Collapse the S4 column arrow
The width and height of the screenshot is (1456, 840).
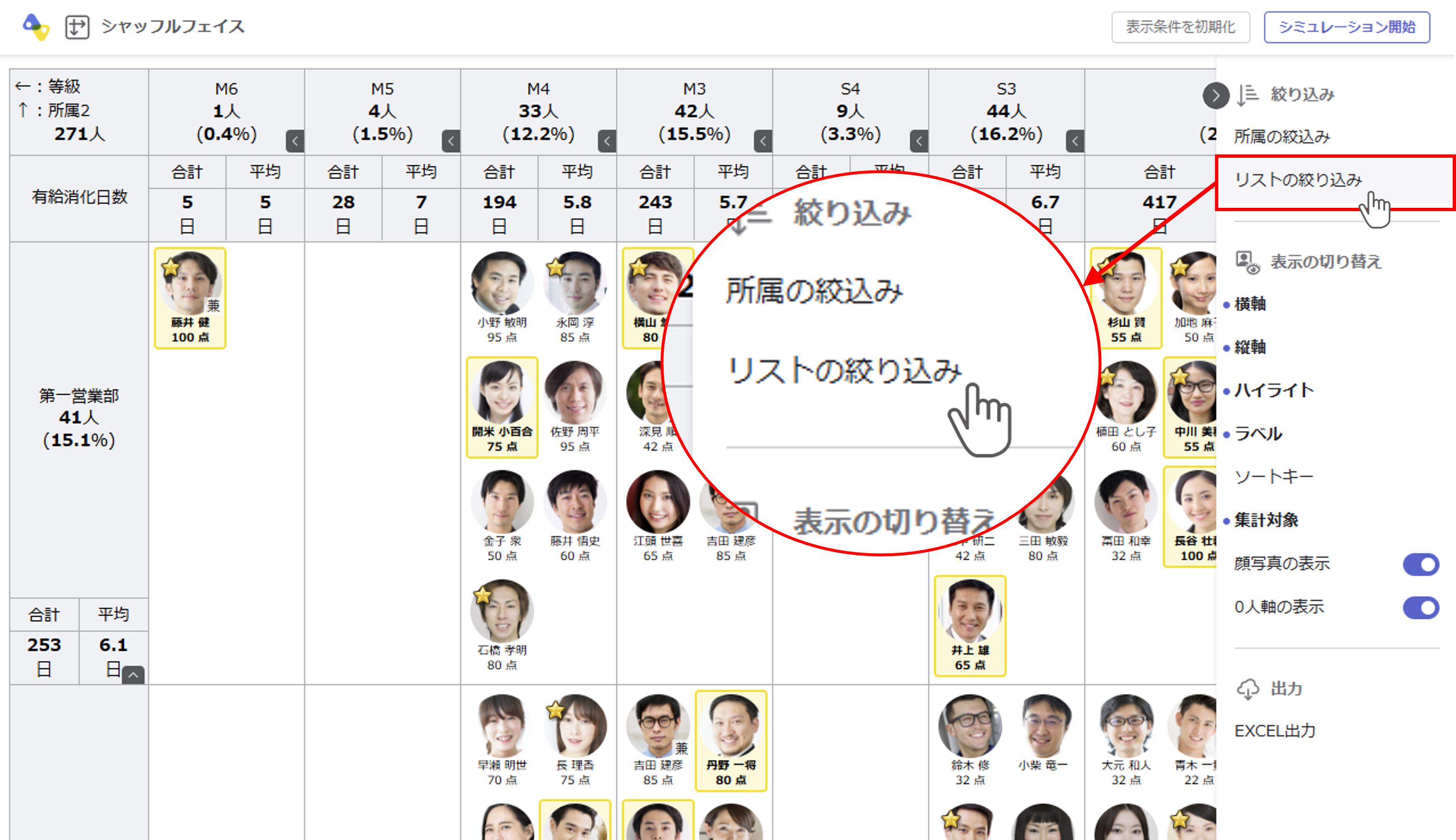(x=919, y=141)
